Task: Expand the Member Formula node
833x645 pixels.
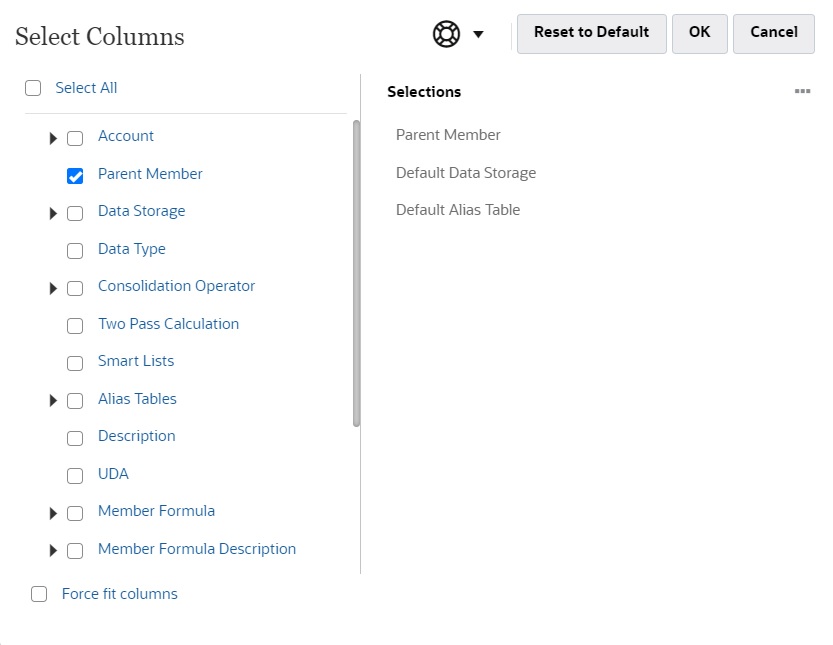Action: [x=53, y=513]
